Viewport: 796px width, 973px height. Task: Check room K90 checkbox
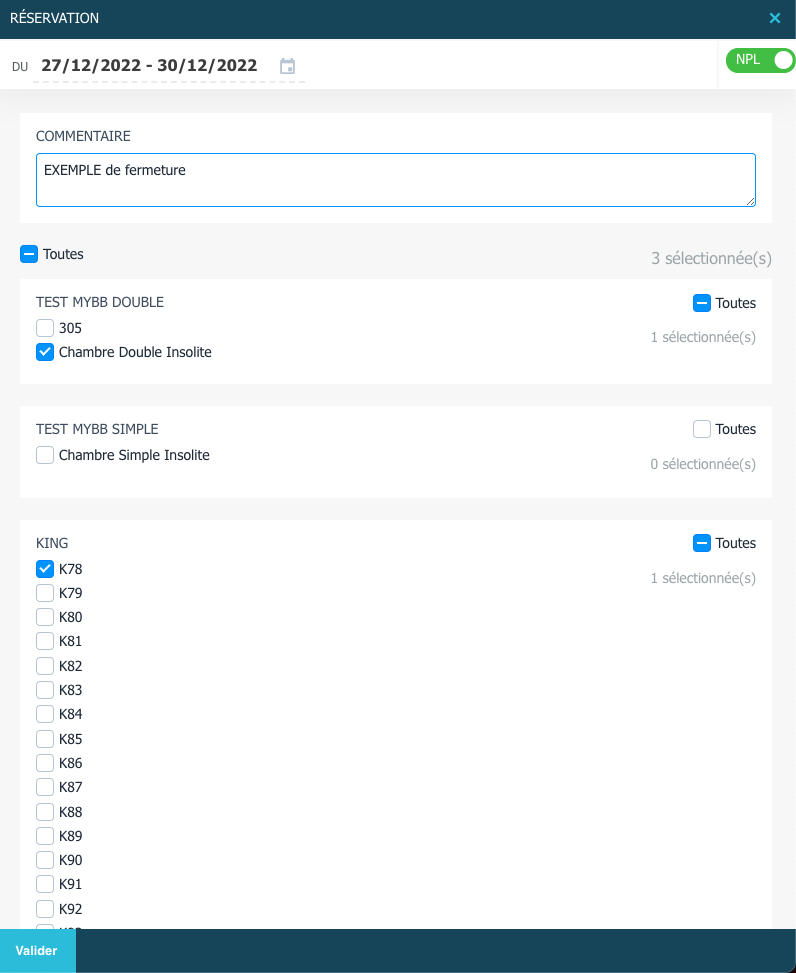click(45, 860)
